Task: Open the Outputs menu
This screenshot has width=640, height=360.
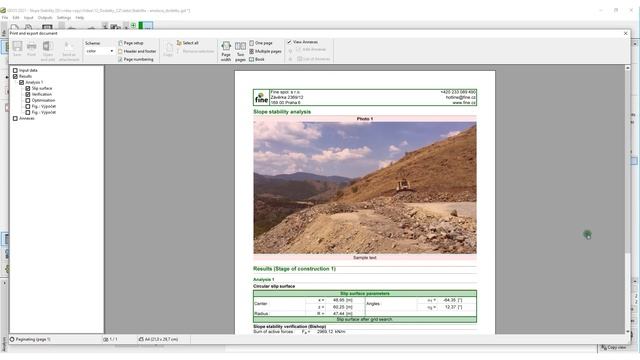Action: 45,18
